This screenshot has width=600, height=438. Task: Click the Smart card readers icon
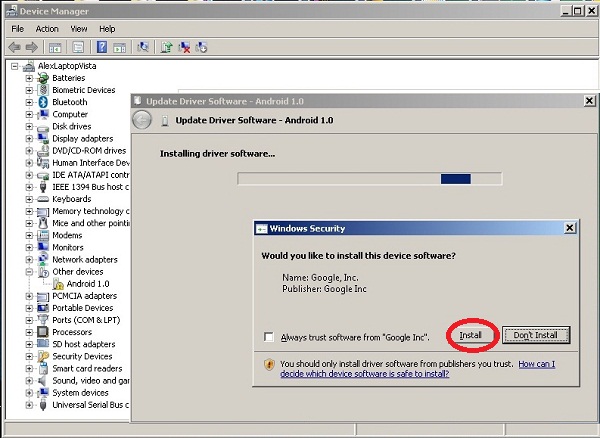tap(43, 368)
